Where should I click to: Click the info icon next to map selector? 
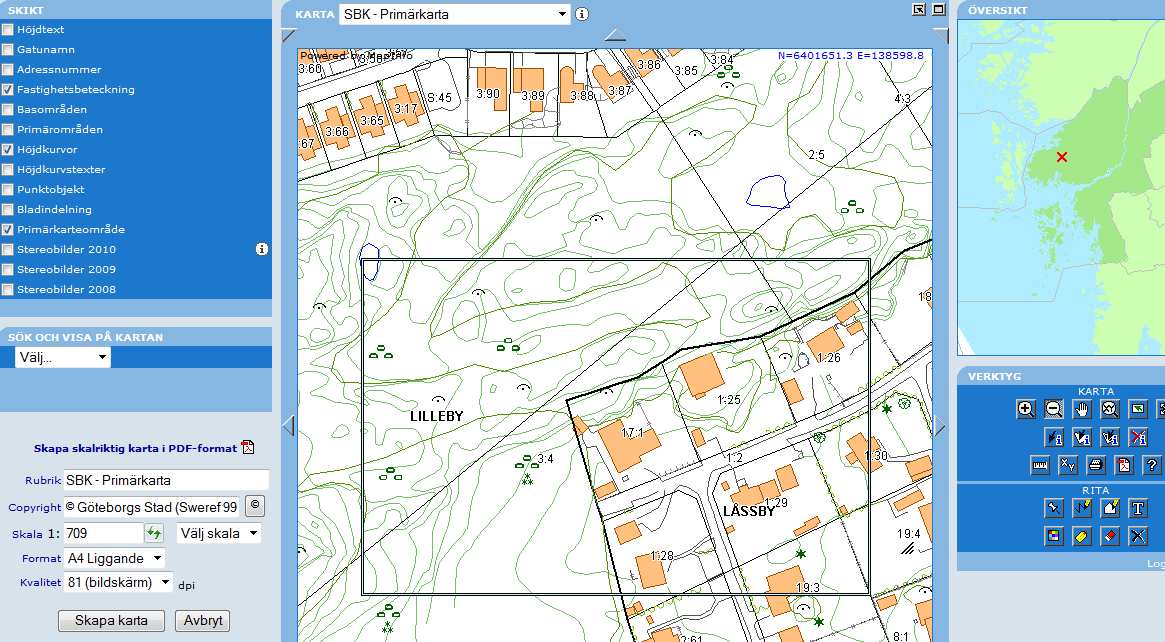tap(582, 14)
